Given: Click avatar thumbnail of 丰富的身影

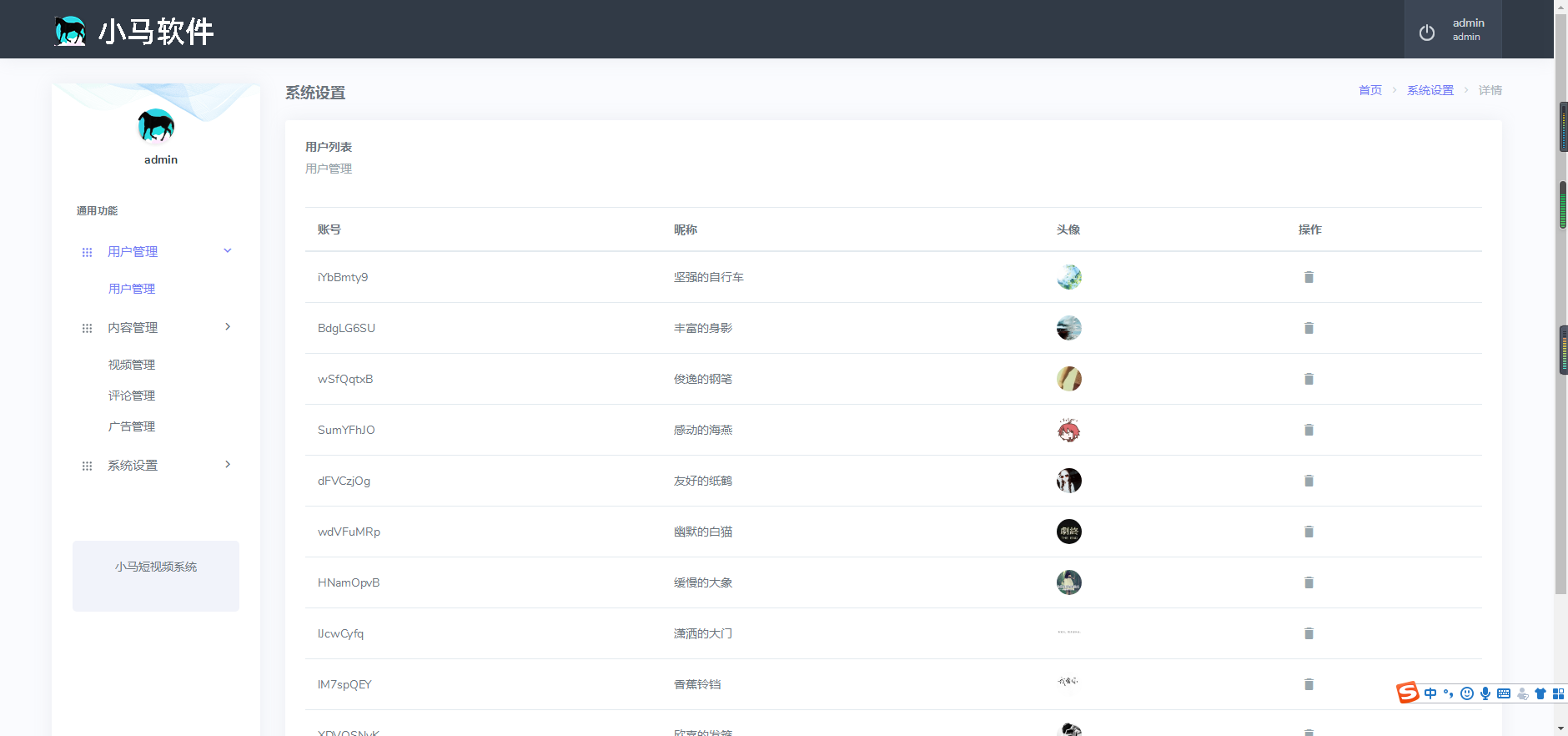Looking at the screenshot, I should point(1069,328).
